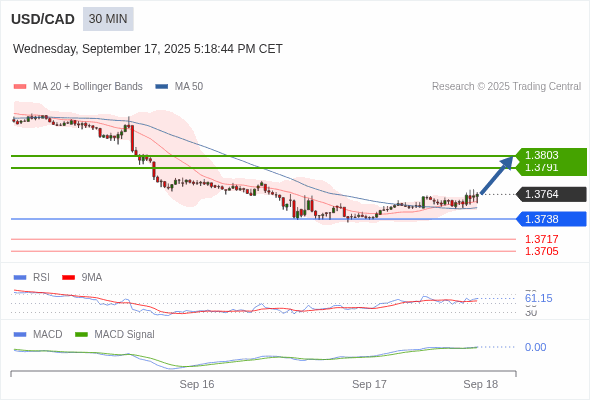
Task: Click the Sep 17 timeline date label
Action: [369, 384]
